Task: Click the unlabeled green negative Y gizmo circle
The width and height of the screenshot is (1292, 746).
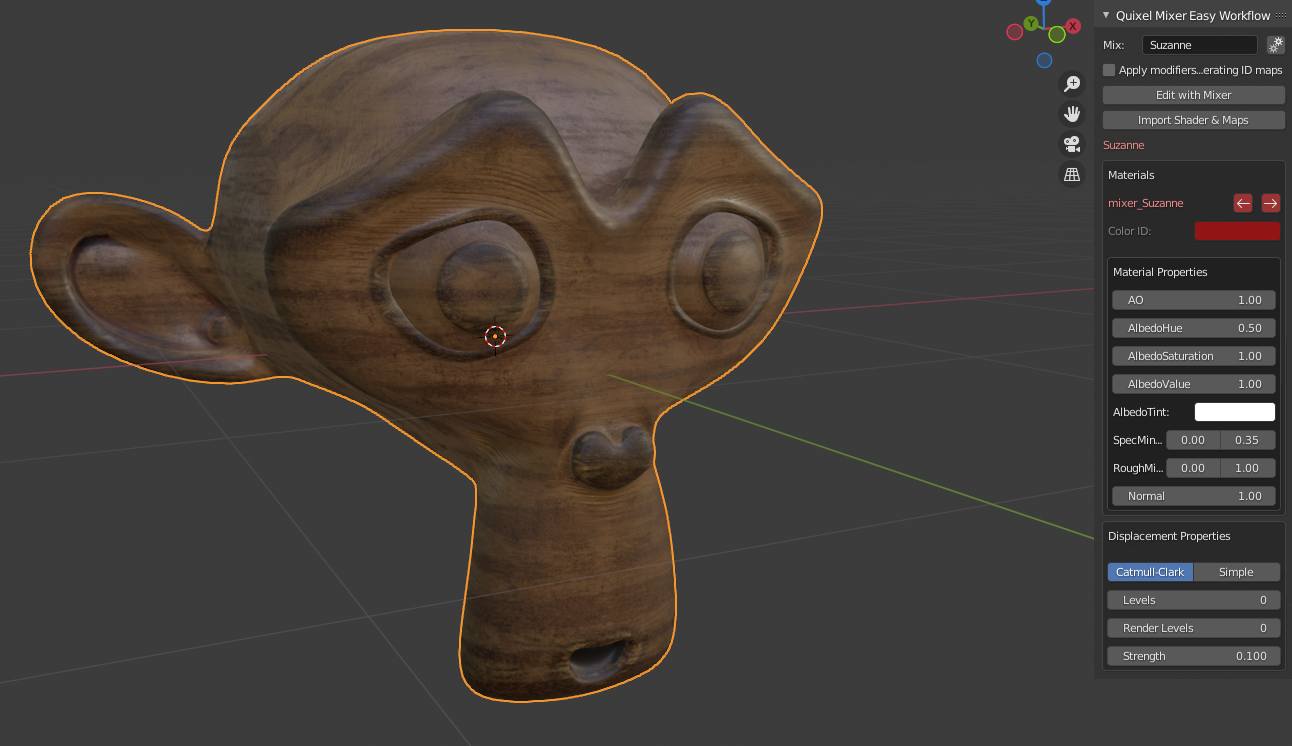Action: pyautogui.click(x=1057, y=35)
